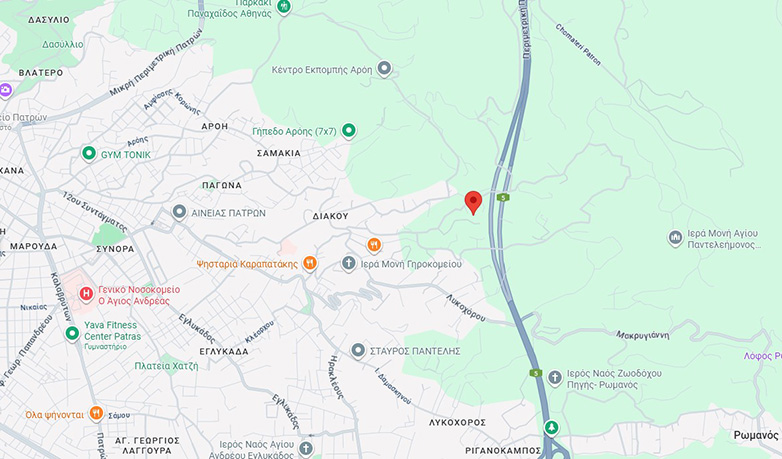This screenshot has height=459, width=782.
Task: Select the green tree park icon near ΡΙΓΑΝΟΚΑΜΠΟΣ
Action: click(551, 427)
